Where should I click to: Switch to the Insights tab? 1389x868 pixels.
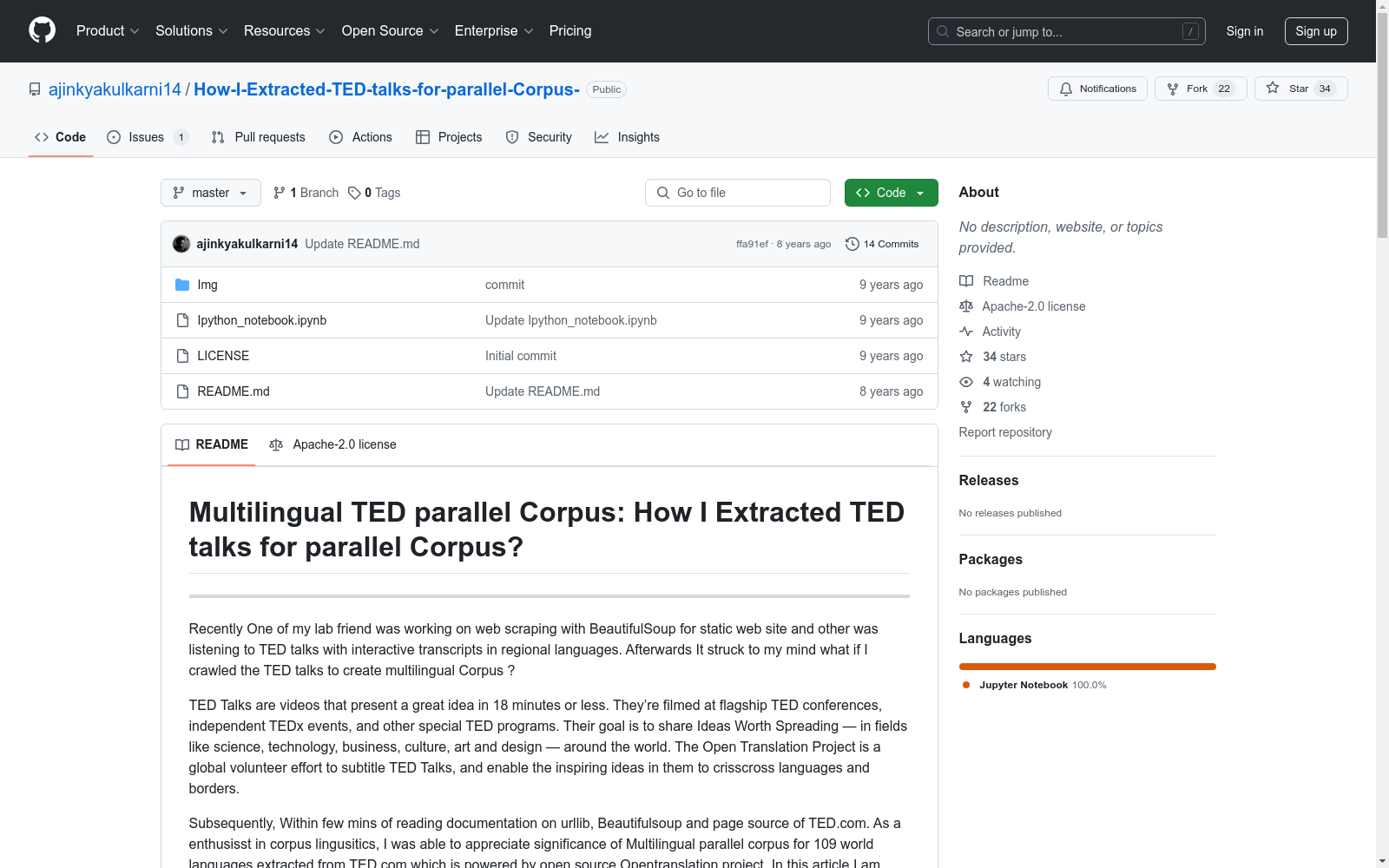pos(627,137)
